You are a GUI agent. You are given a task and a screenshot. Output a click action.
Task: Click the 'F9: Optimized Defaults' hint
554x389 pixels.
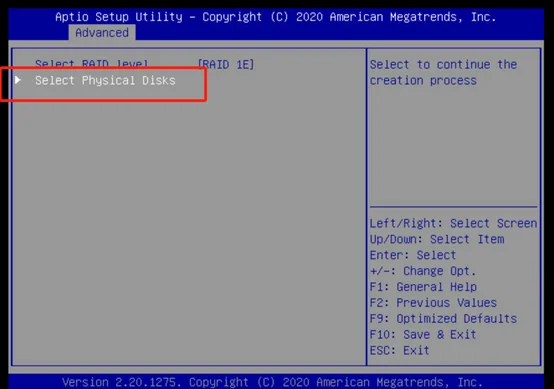(443, 319)
